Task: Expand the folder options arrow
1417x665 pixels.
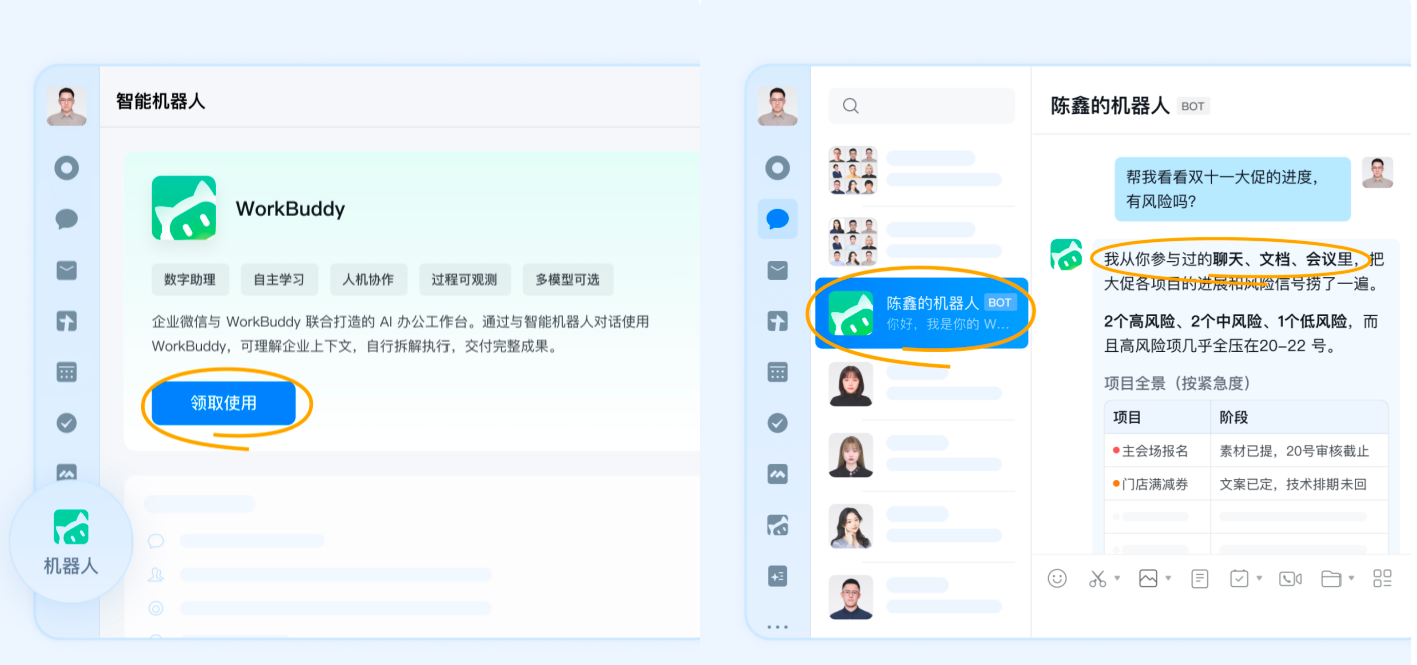Action: [x=1351, y=578]
